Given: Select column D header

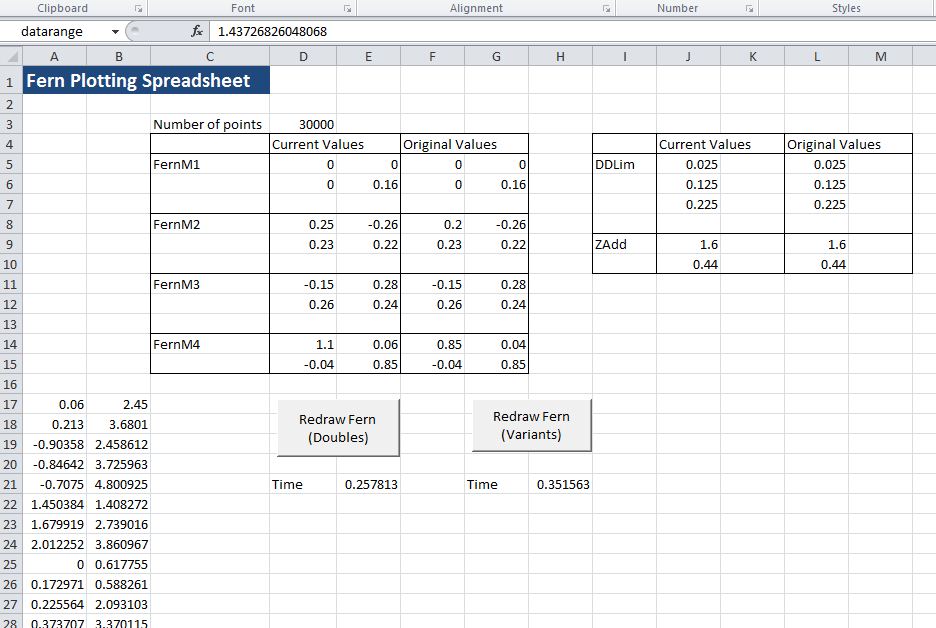Looking at the screenshot, I should (303, 57).
